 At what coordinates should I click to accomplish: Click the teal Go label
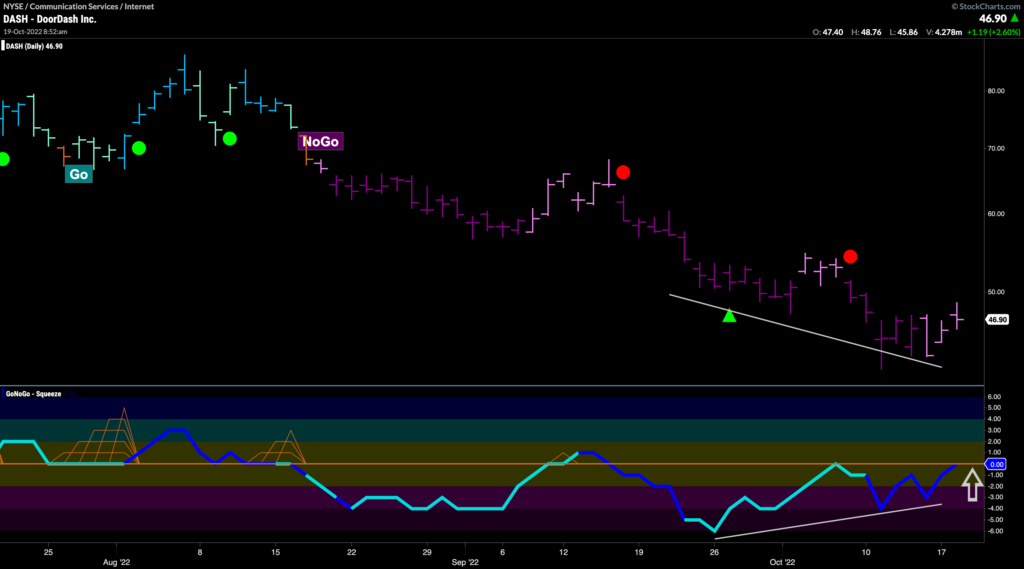[x=78, y=174]
